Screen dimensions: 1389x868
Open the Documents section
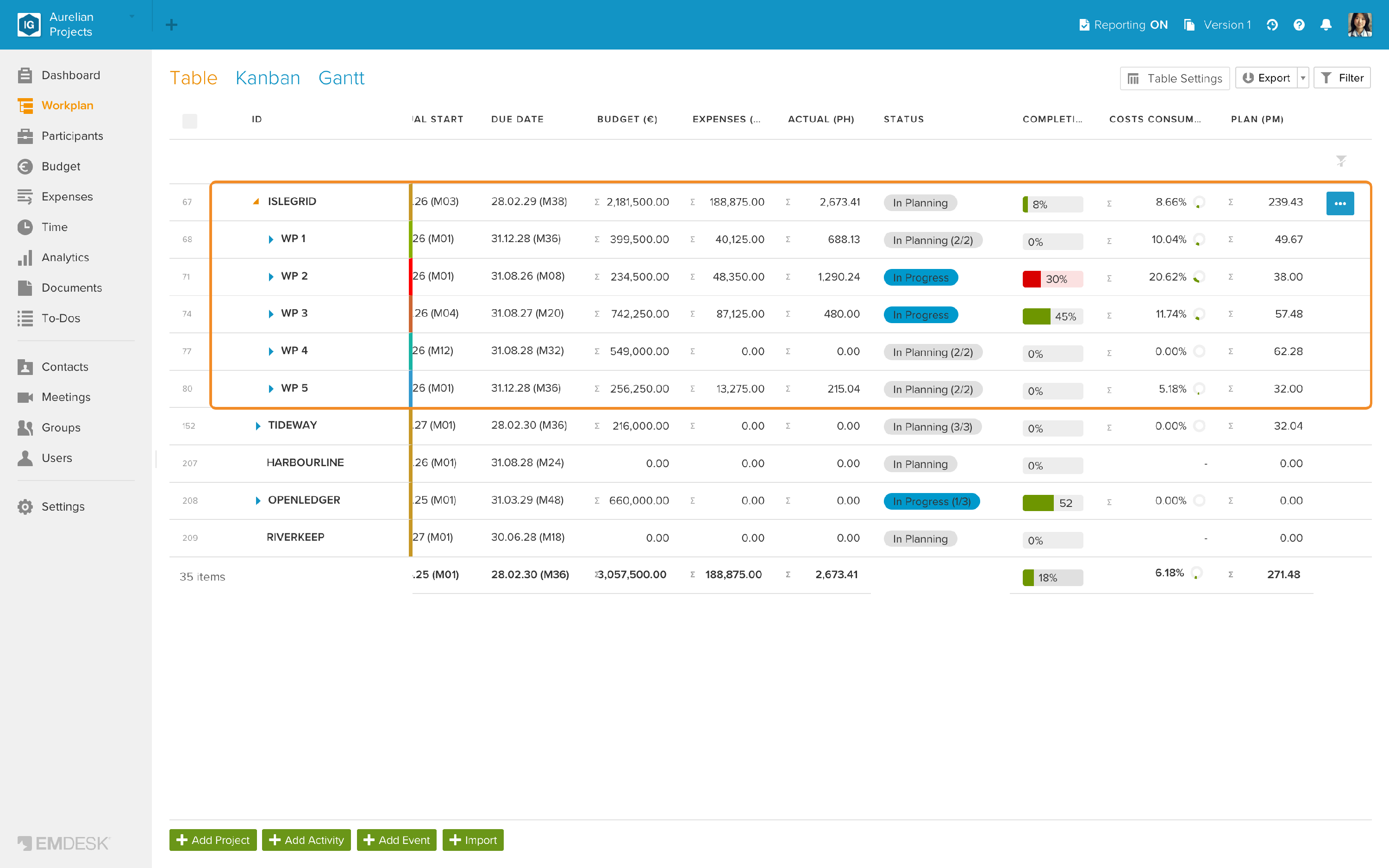(60, 288)
